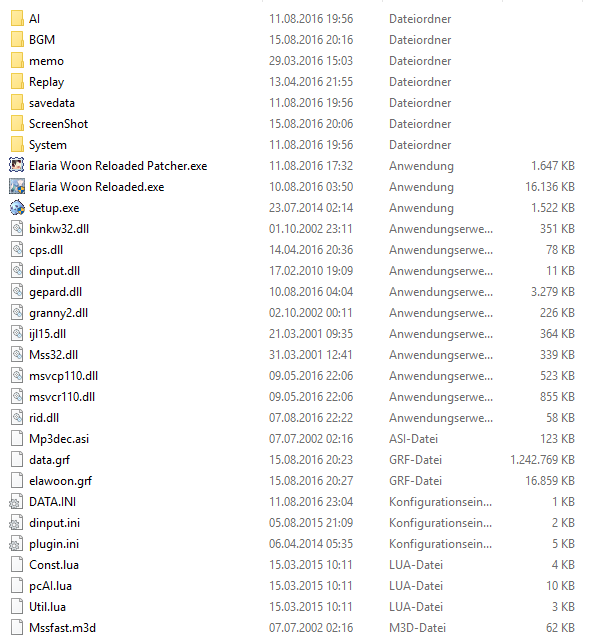Click the memo folder icon
Viewport: 606px width, 641px height.
pyautogui.click(x=17, y=61)
